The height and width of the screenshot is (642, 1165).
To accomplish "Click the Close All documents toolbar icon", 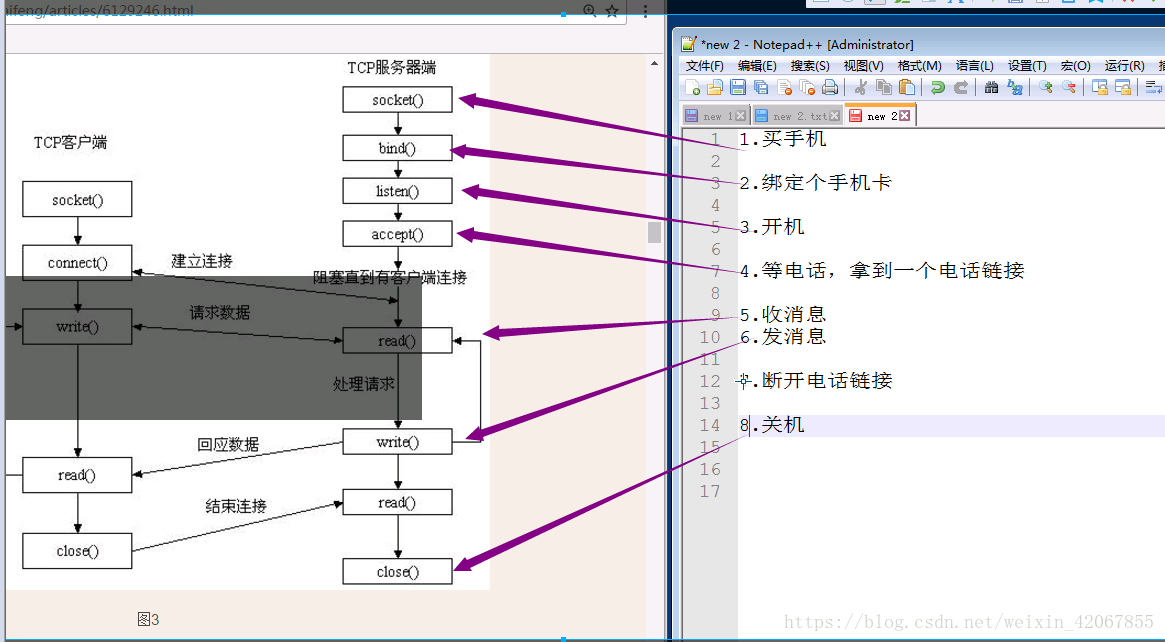I will point(808,88).
